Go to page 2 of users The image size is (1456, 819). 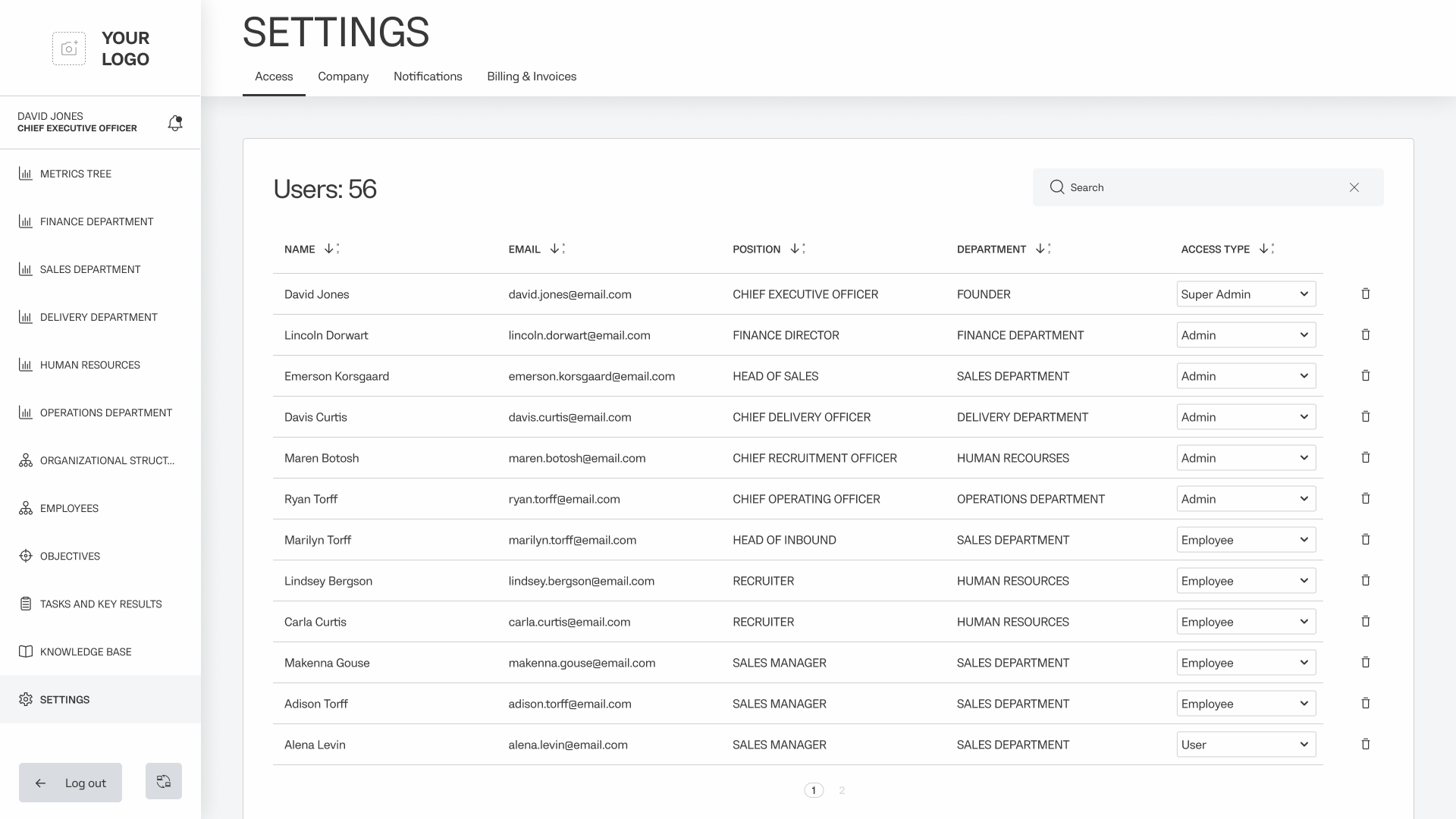pos(842,790)
